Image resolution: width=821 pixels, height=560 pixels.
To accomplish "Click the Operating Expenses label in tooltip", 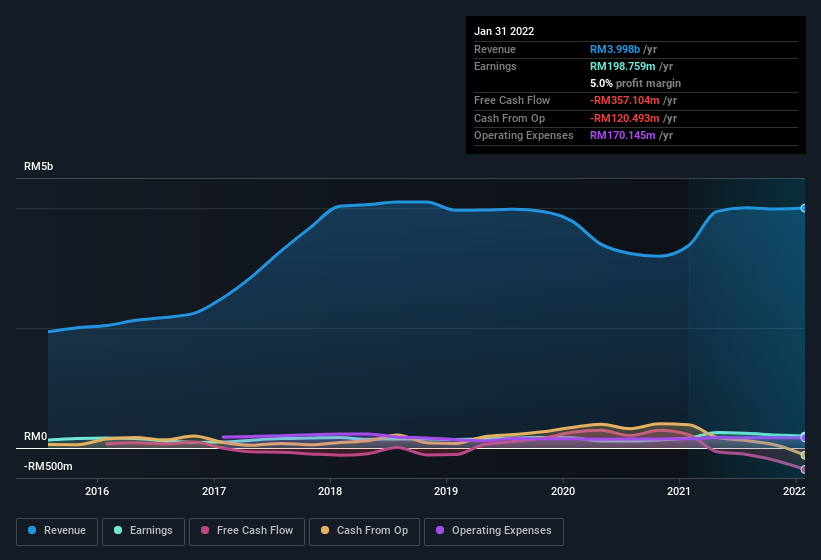I will coord(524,136).
